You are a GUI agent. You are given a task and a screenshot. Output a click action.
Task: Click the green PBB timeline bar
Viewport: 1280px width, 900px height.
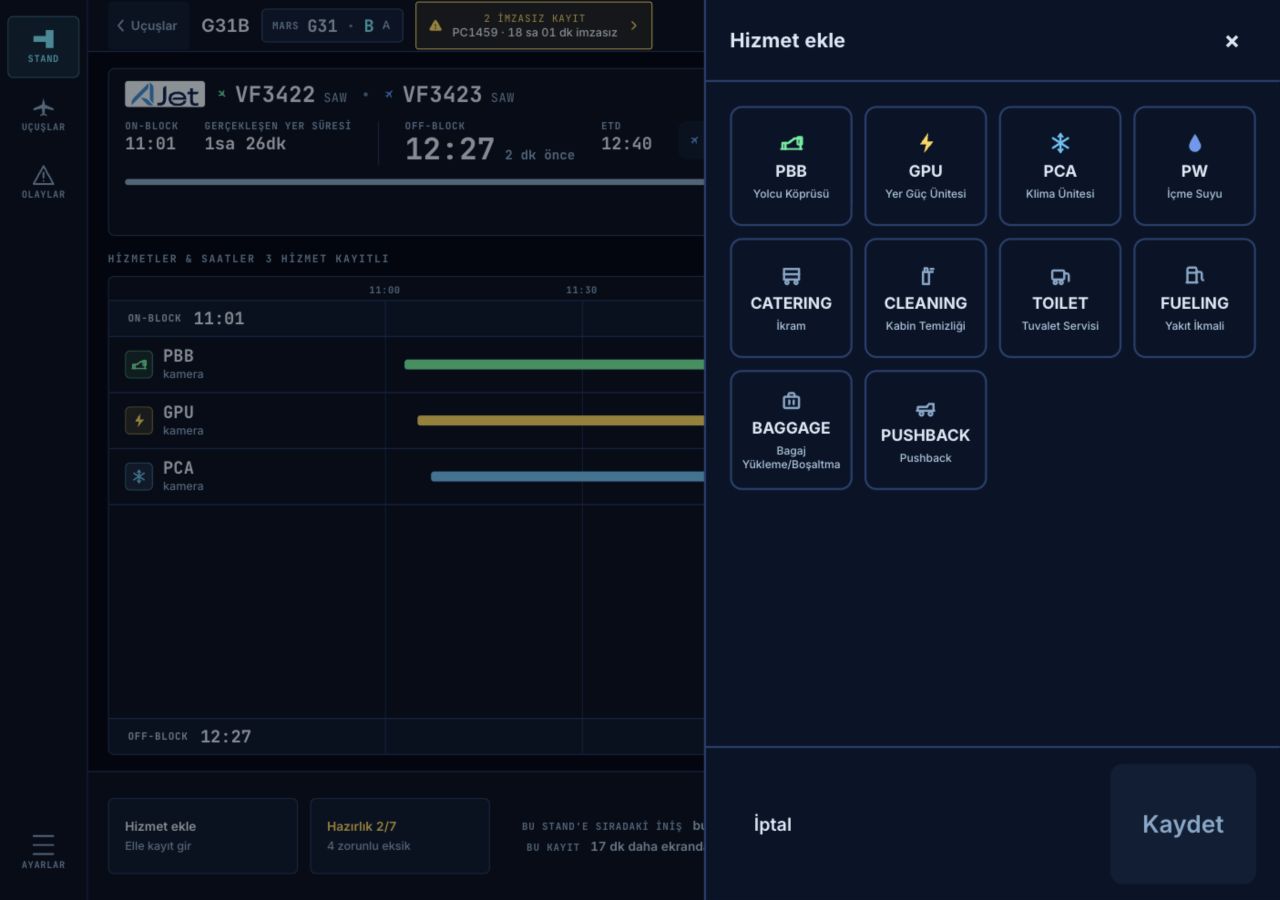(554, 364)
